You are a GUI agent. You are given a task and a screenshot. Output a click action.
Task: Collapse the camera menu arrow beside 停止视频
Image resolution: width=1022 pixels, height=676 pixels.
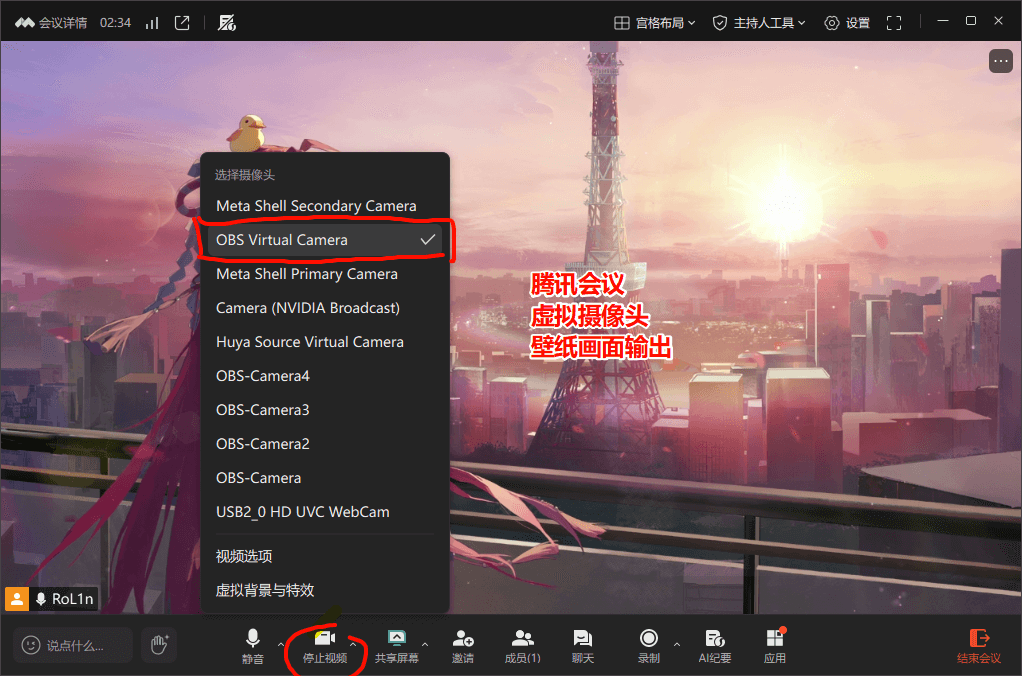point(353,644)
